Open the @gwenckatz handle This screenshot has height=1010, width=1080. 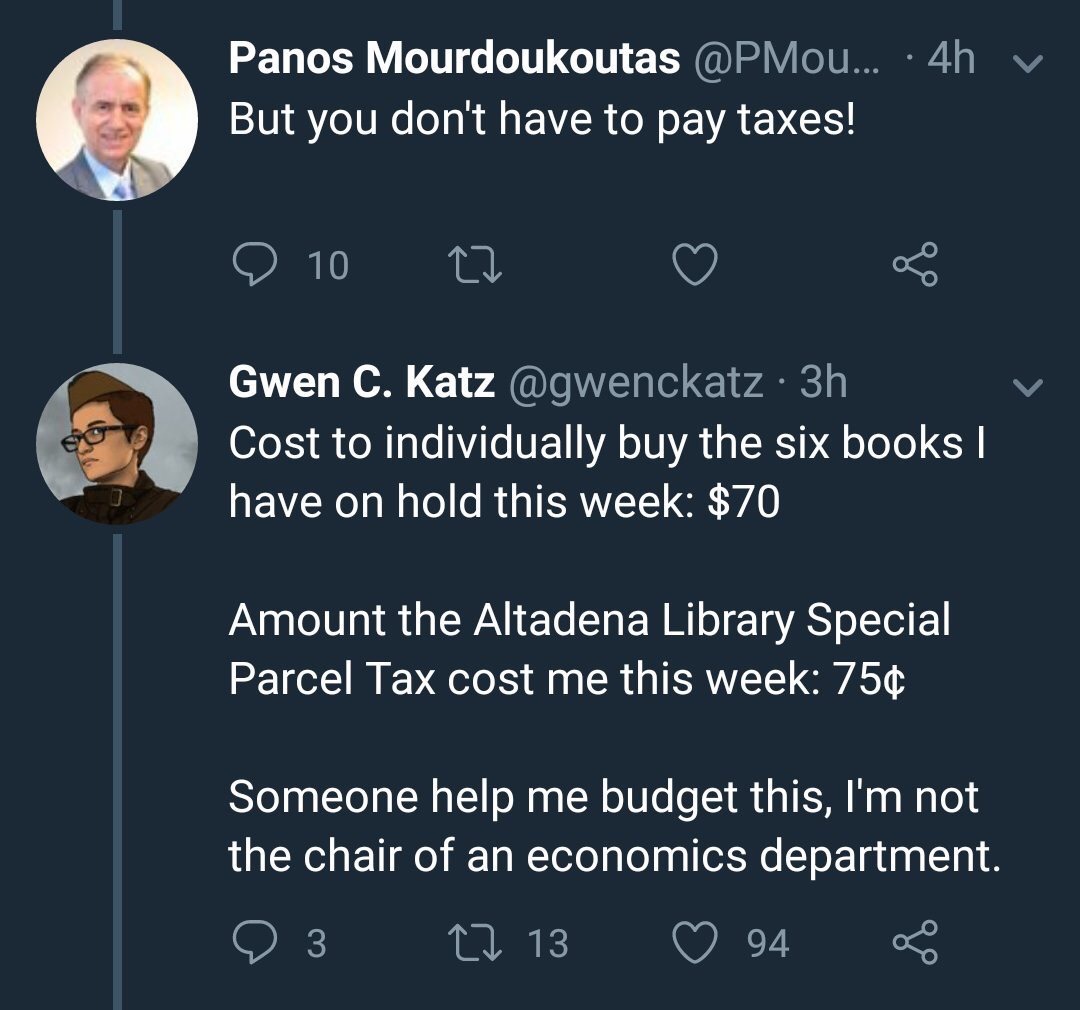[637, 382]
